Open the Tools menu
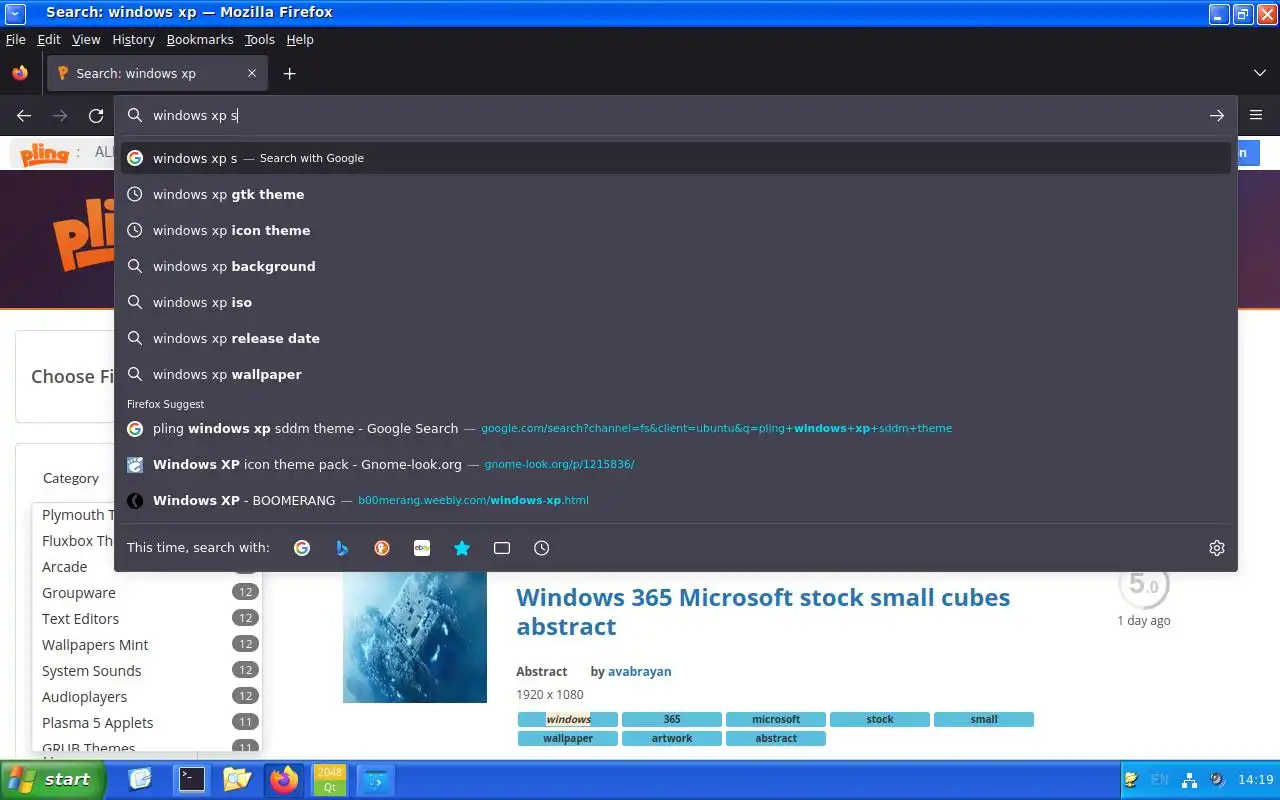 point(260,40)
